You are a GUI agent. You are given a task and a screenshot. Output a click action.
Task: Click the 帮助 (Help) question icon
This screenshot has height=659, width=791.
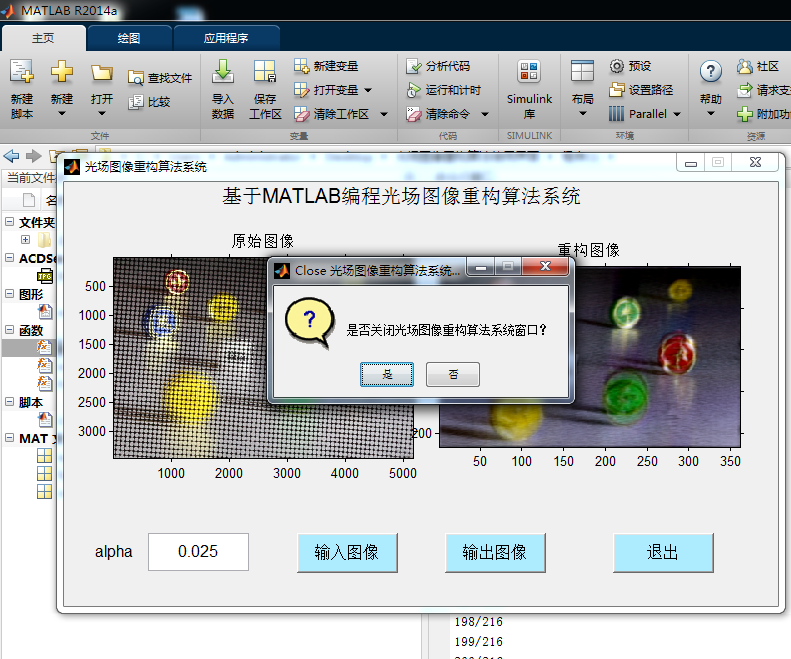[710, 71]
